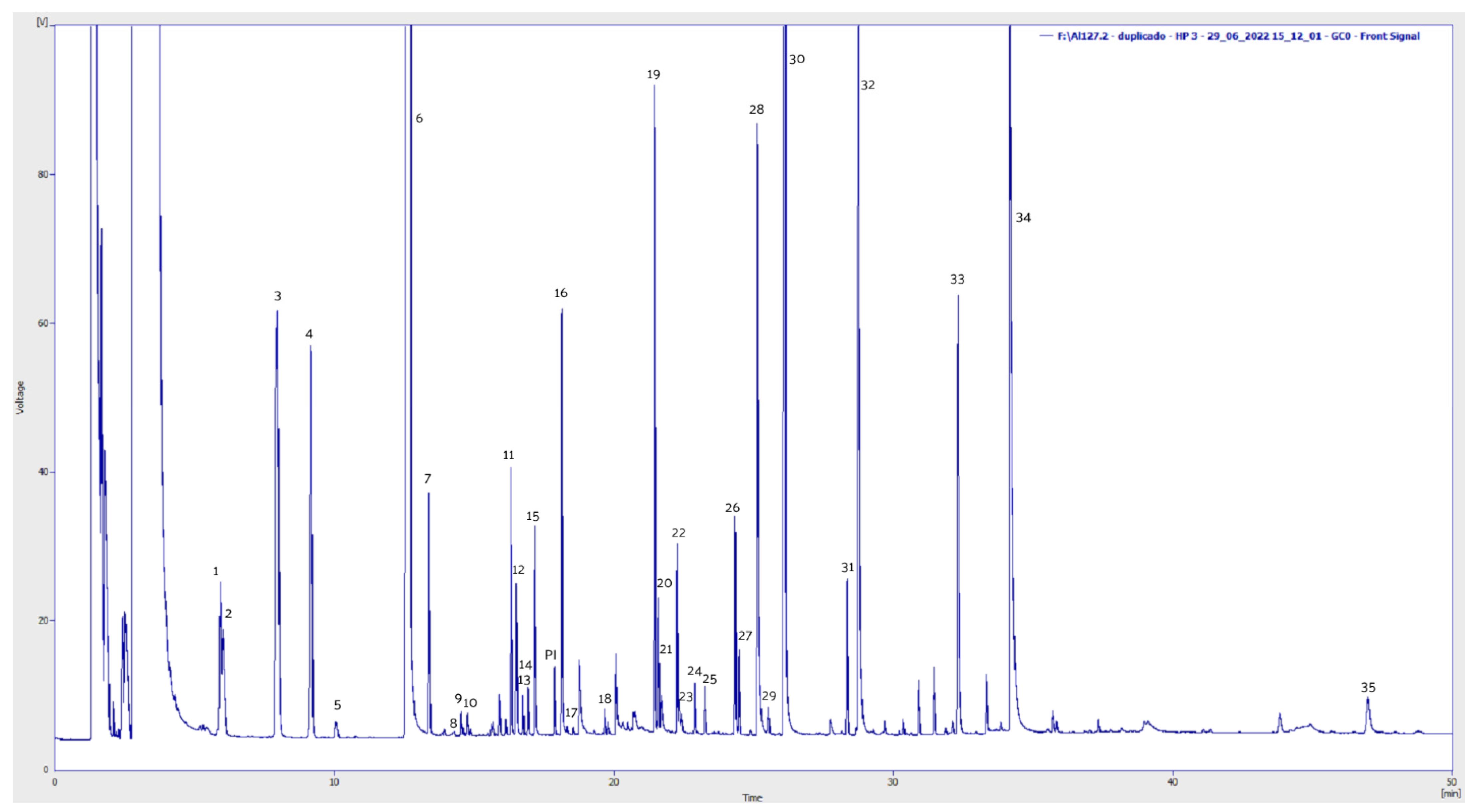The image size is (1473, 812).
Task: Select peak label 16
Action: point(560,293)
